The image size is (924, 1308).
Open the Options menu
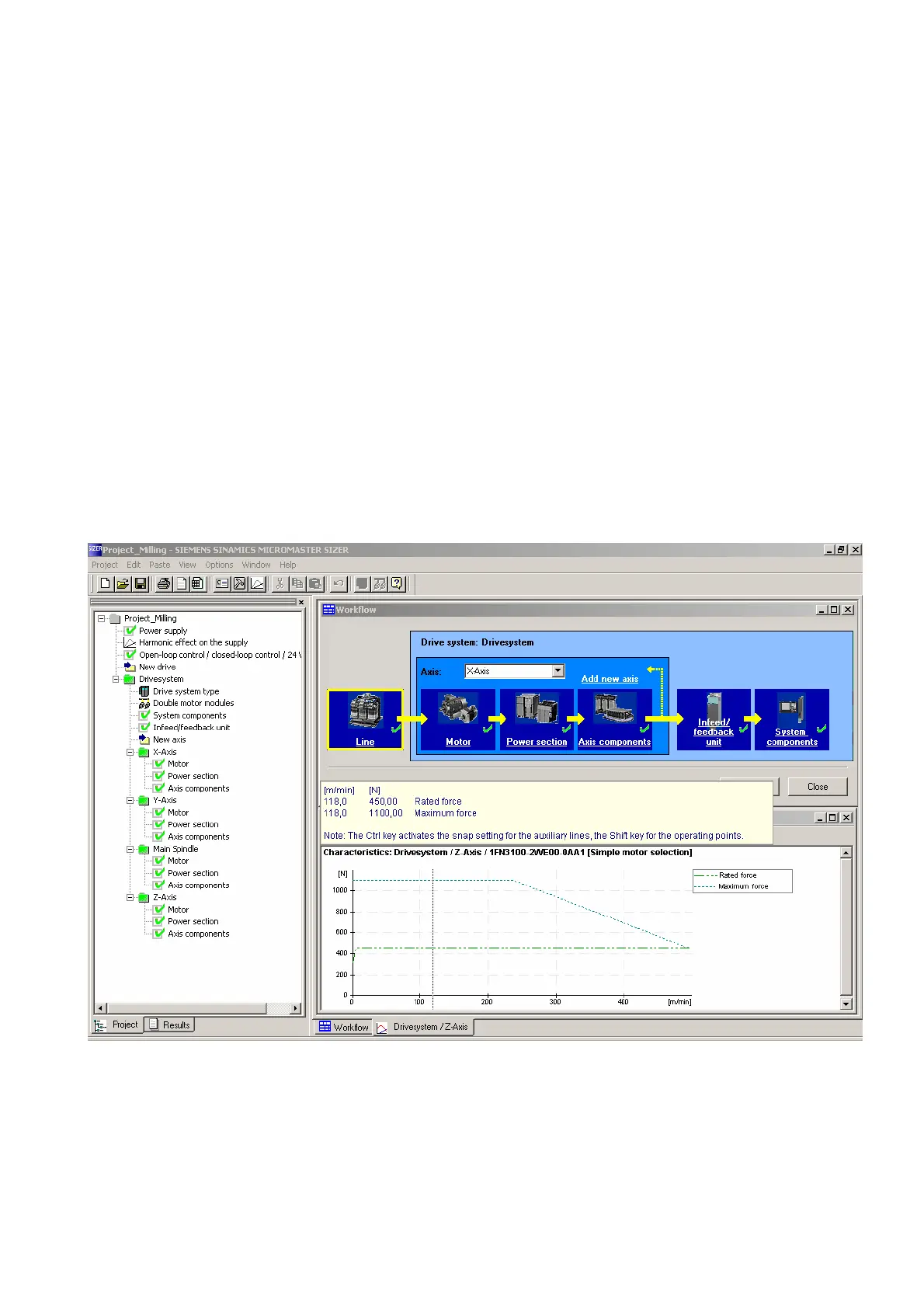pos(219,565)
